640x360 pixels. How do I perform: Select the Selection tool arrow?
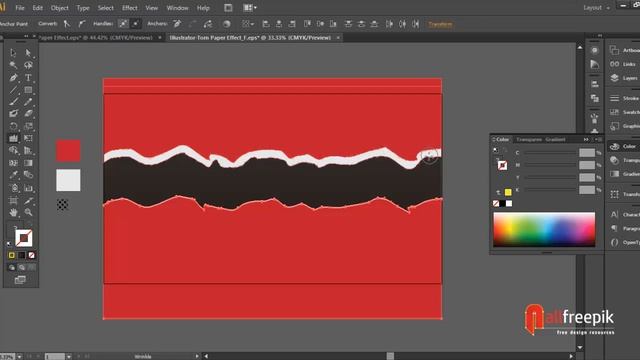(x=13, y=53)
